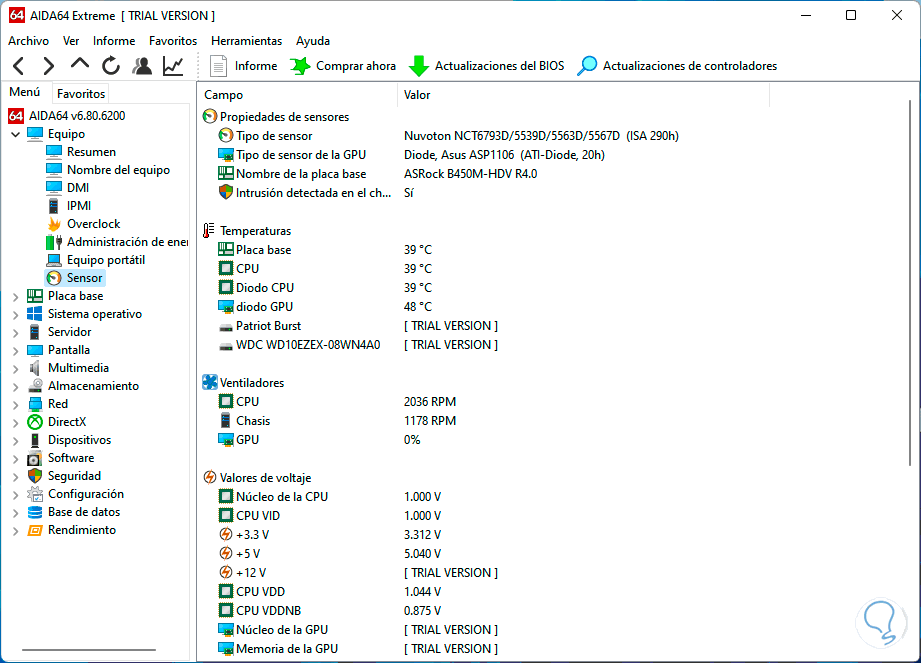Image resolution: width=921 pixels, height=663 pixels.
Task: Switch to the Favoritos tab in sidebar
Action: click(x=80, y=93)
